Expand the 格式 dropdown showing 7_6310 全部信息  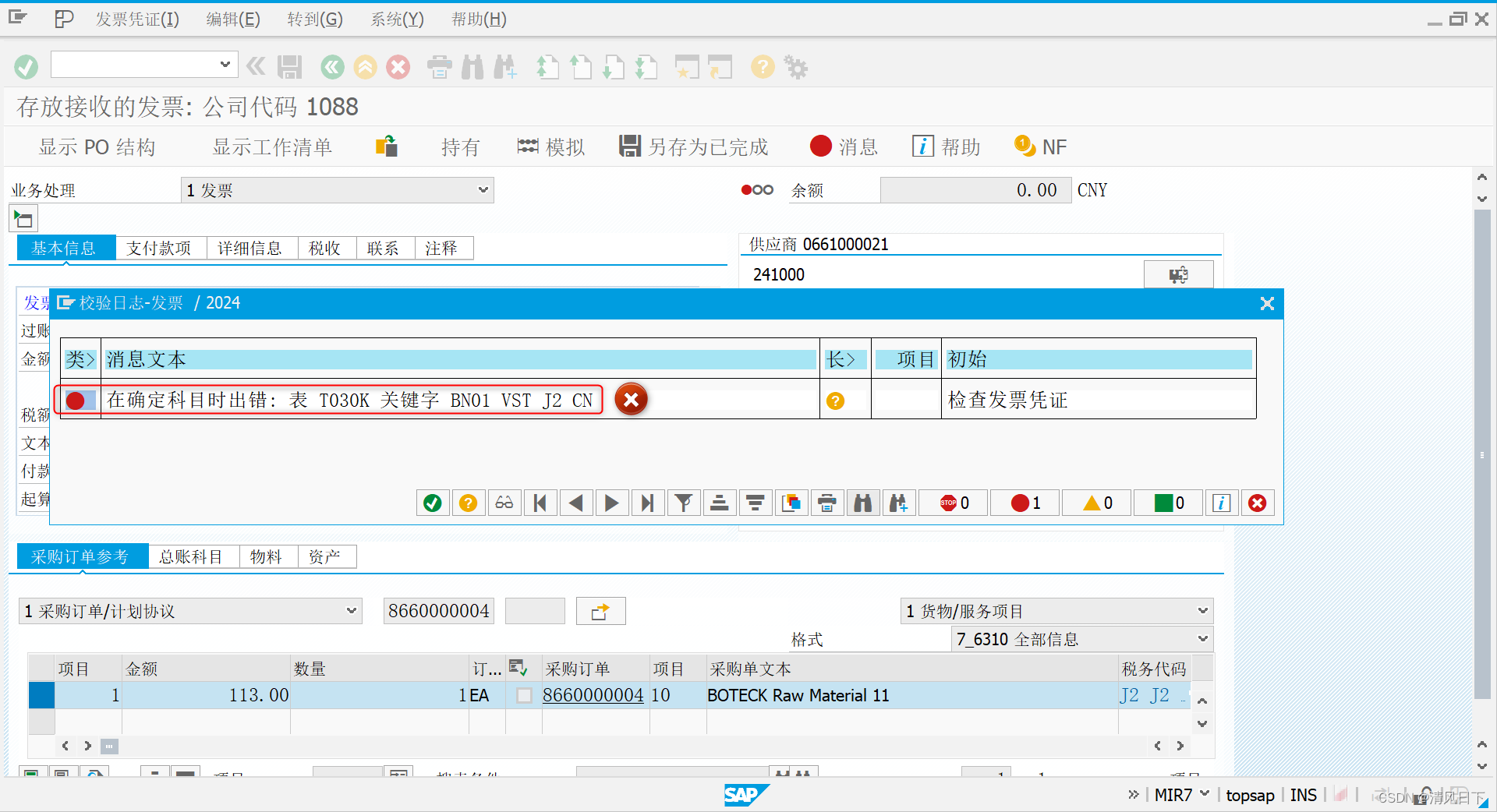click(1203, 639)
